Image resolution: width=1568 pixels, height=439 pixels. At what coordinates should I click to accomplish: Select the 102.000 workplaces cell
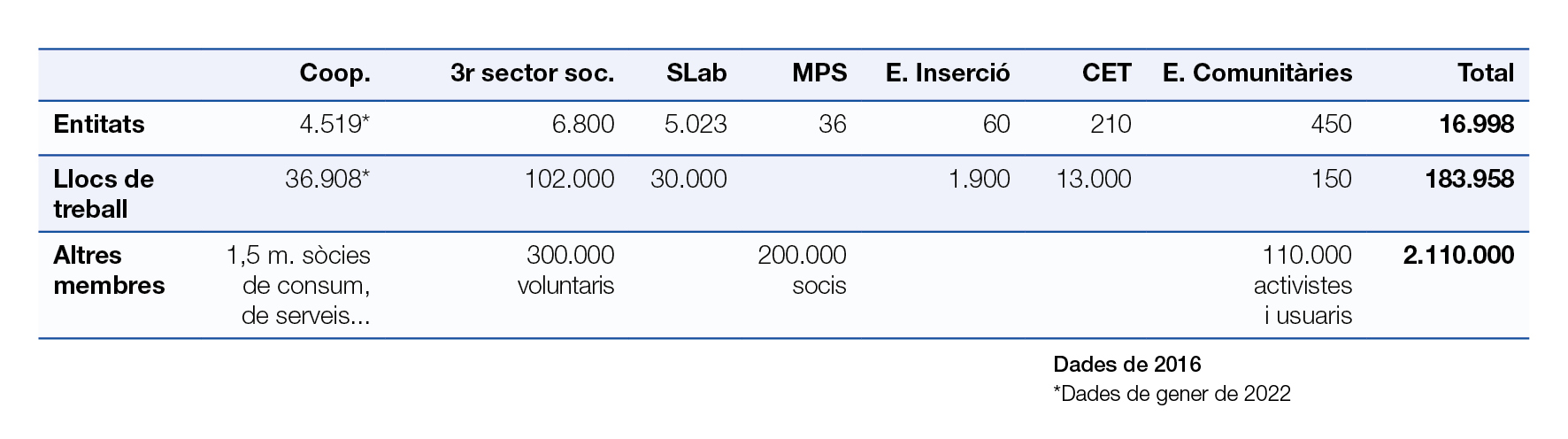pyautogui.click(x=569, y=180)
